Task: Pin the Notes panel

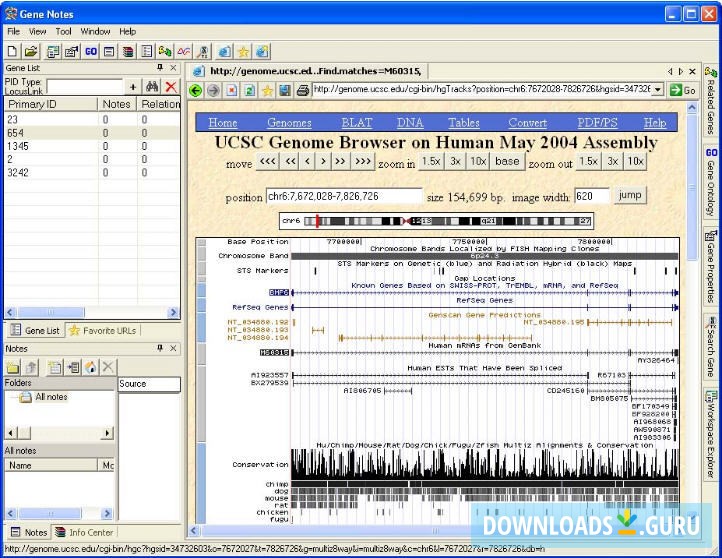Action: 160,348
